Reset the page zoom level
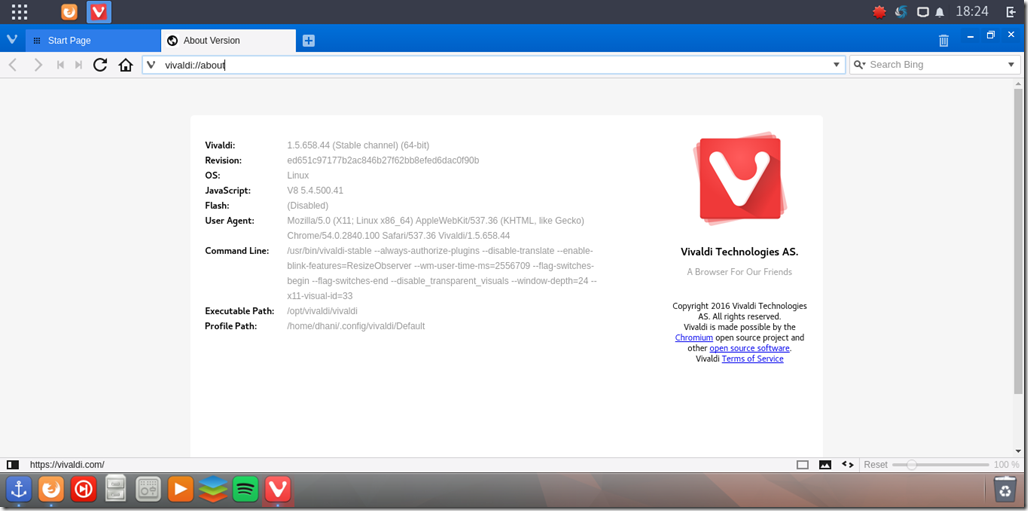1028x511 pixels. point(875,464)
